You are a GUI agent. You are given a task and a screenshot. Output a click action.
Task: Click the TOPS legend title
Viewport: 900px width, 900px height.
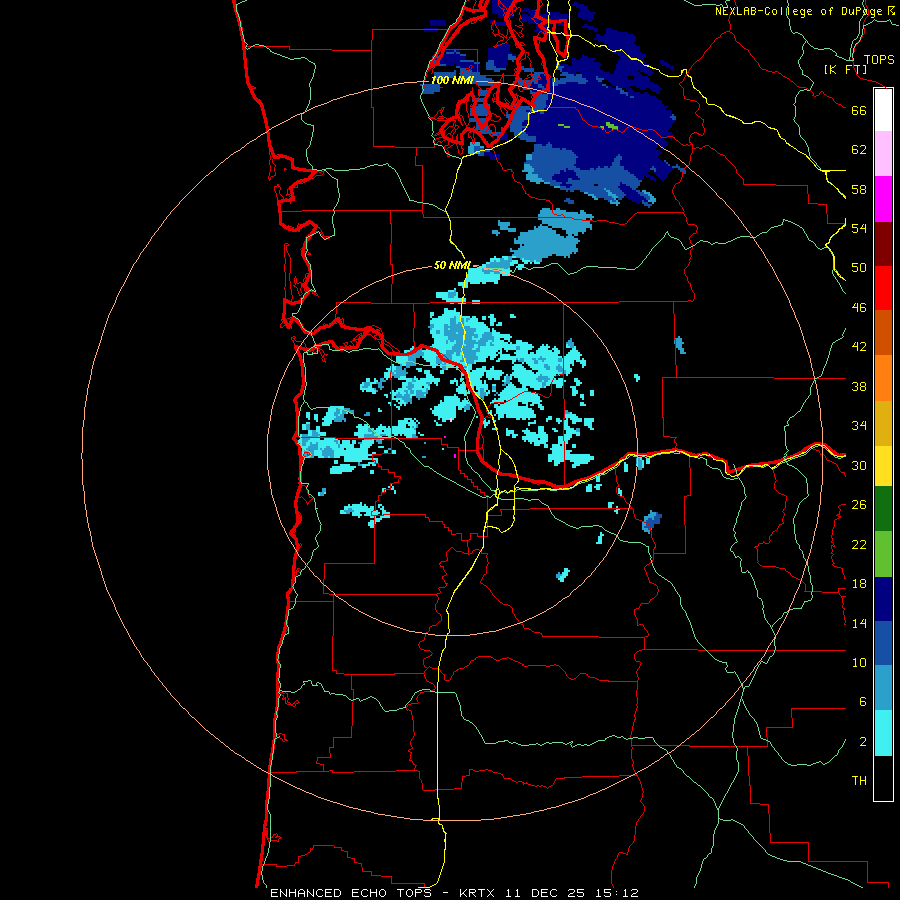pos(879,59)
